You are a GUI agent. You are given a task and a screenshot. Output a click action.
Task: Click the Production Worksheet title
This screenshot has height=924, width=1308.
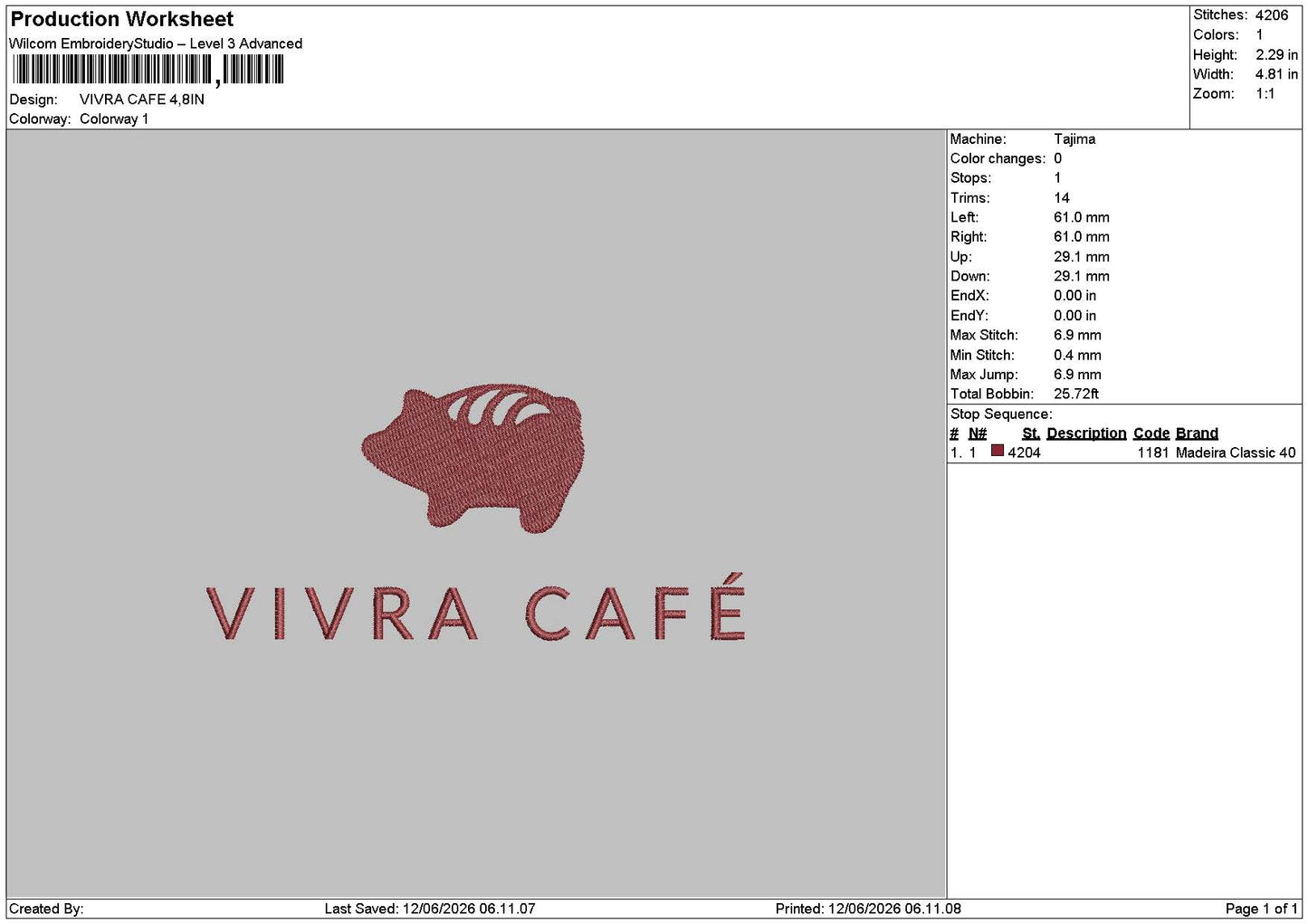[x=121, y=19]
